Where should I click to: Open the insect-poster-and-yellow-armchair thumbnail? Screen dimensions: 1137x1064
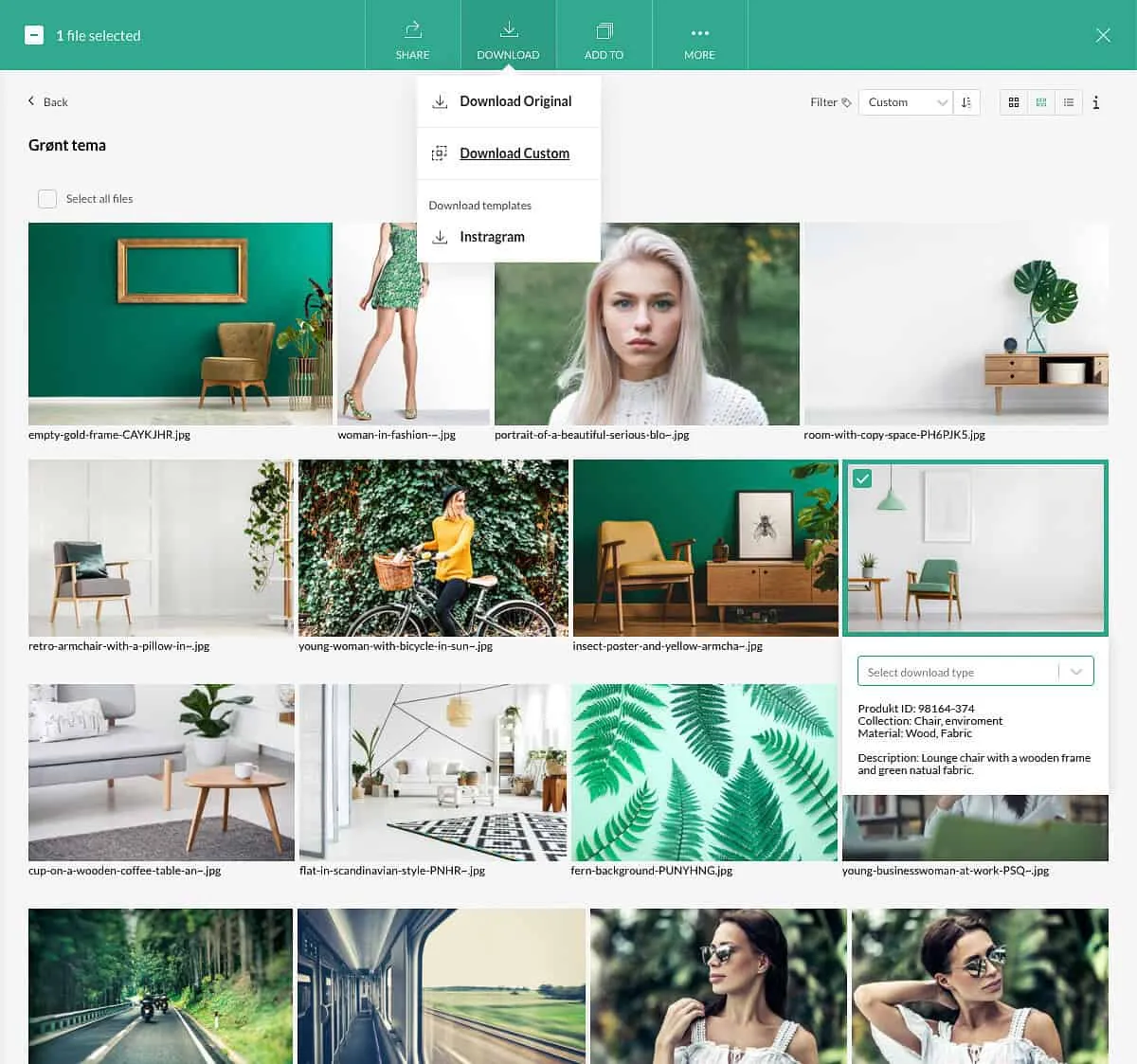tap(706, 548)
